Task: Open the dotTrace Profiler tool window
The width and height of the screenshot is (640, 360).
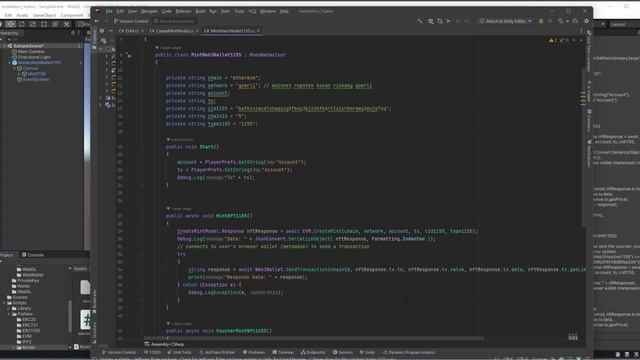Action: click(x=217, y=352)
